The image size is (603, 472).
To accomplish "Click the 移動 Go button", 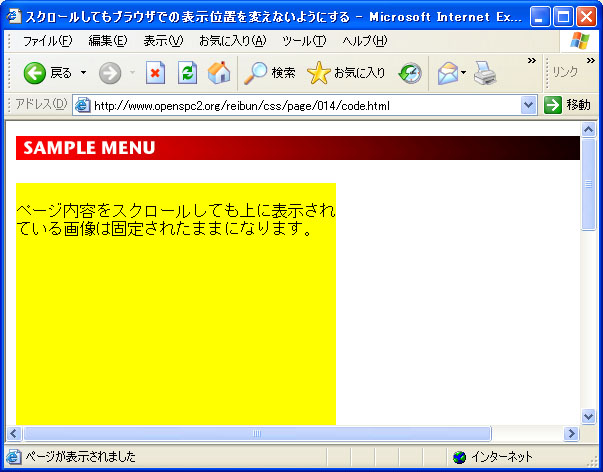I will coord(567,105).
